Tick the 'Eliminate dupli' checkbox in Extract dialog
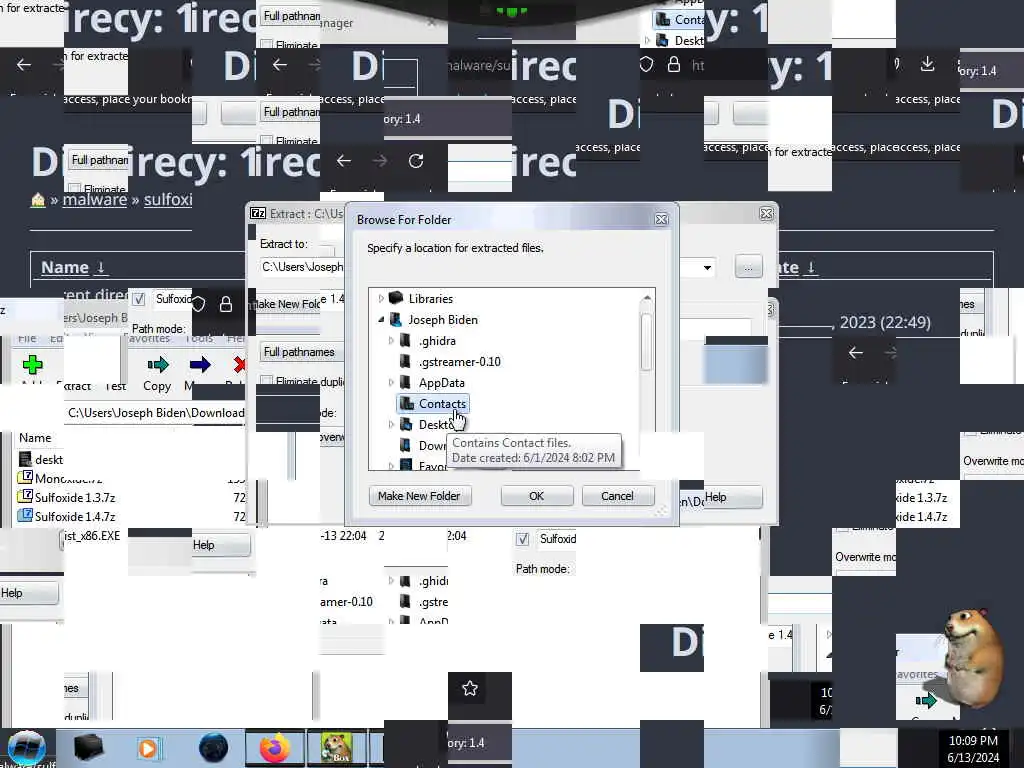This screenshot has width=1024, height=768. (266, 381)
